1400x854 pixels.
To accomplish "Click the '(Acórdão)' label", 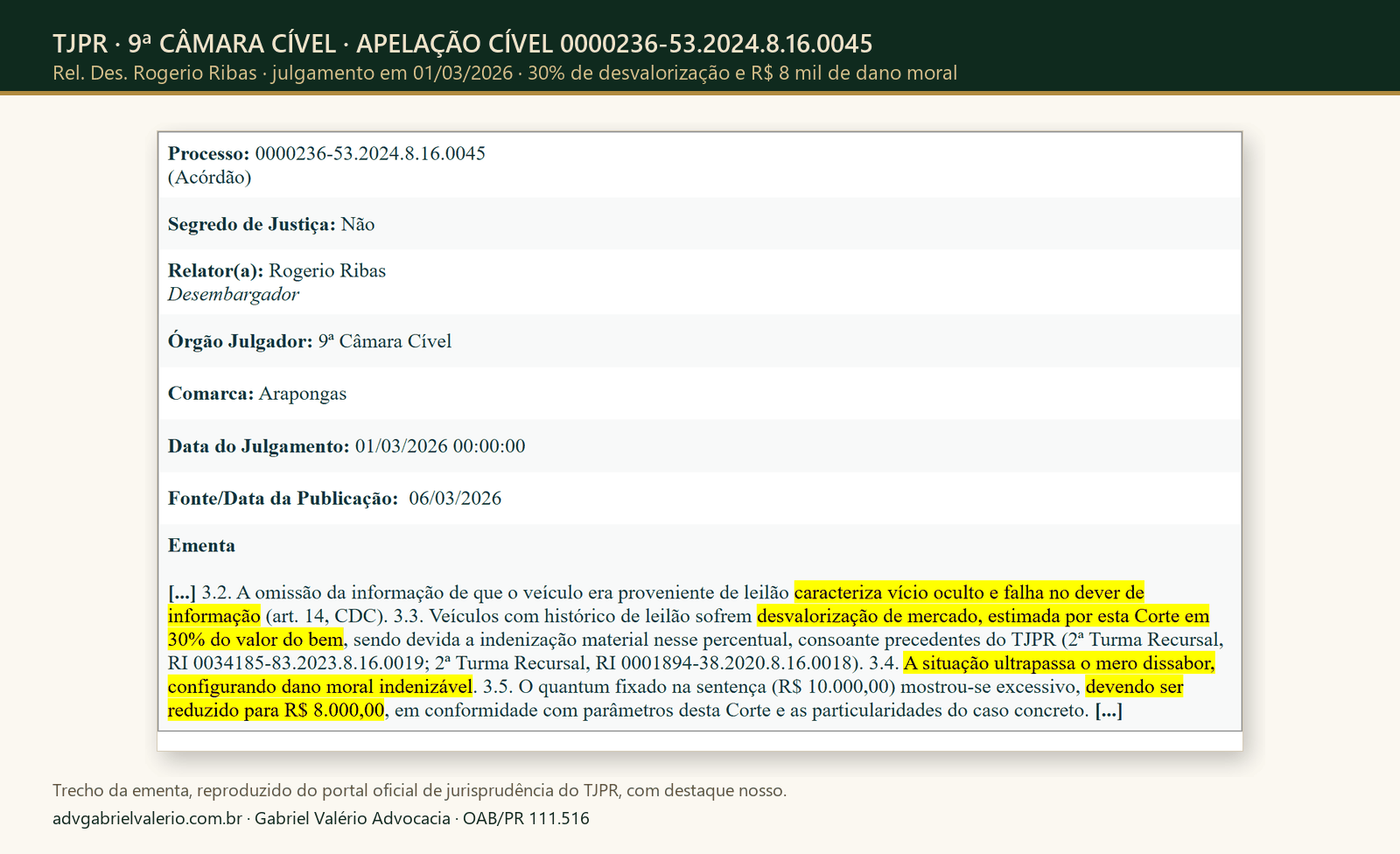I will coord(210,177).
